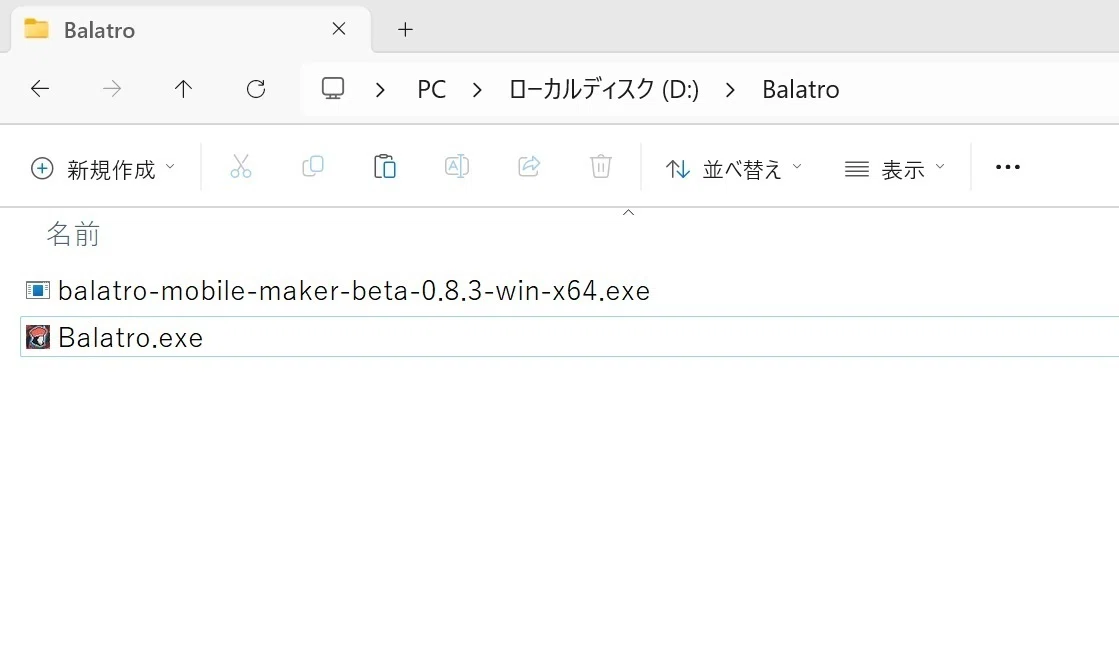Open the 表示 view dropdown
Screen dimensions: 1119x650
(895, 169)
